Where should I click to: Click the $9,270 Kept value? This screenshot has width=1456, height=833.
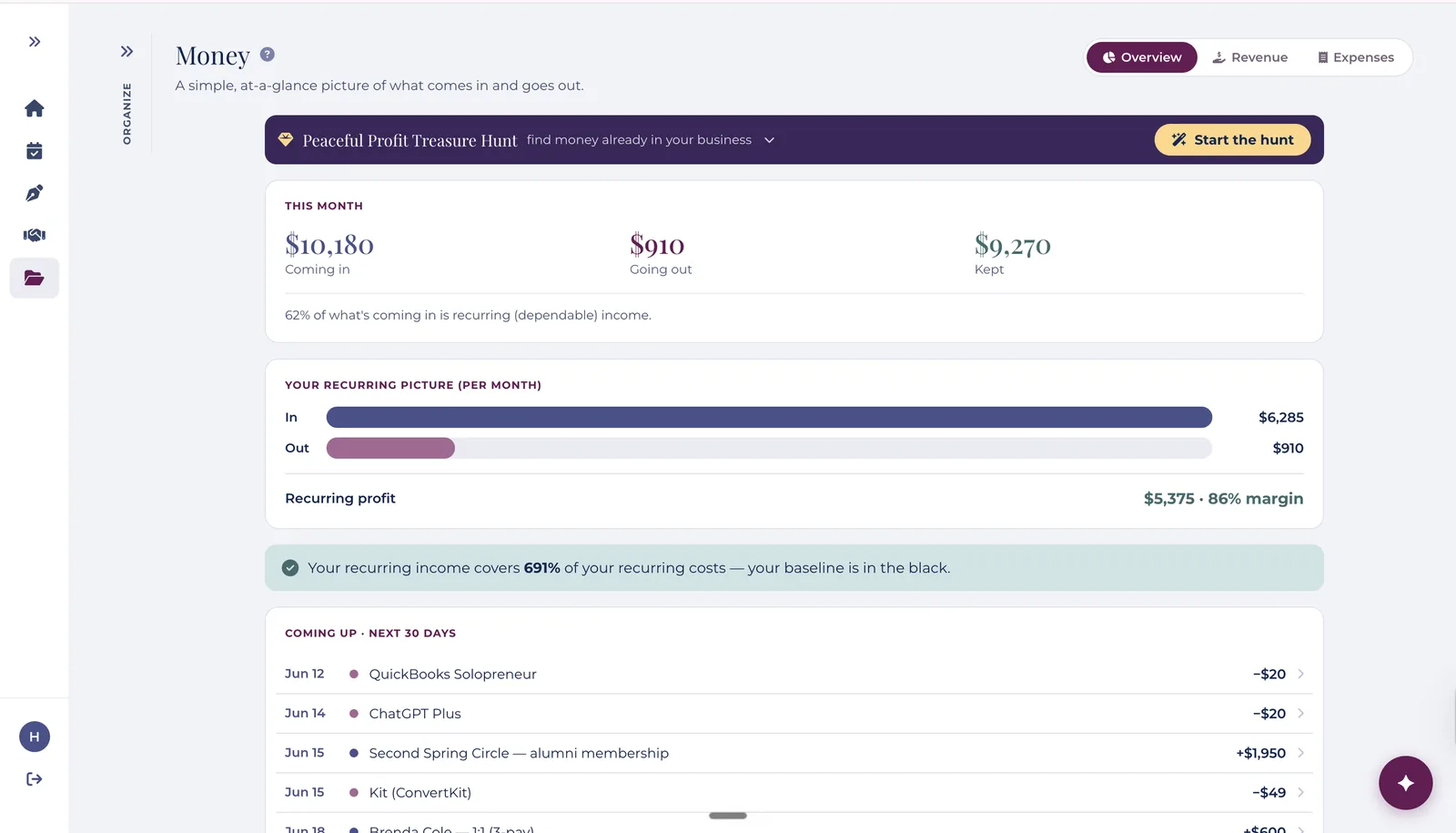pos(1013,245)
